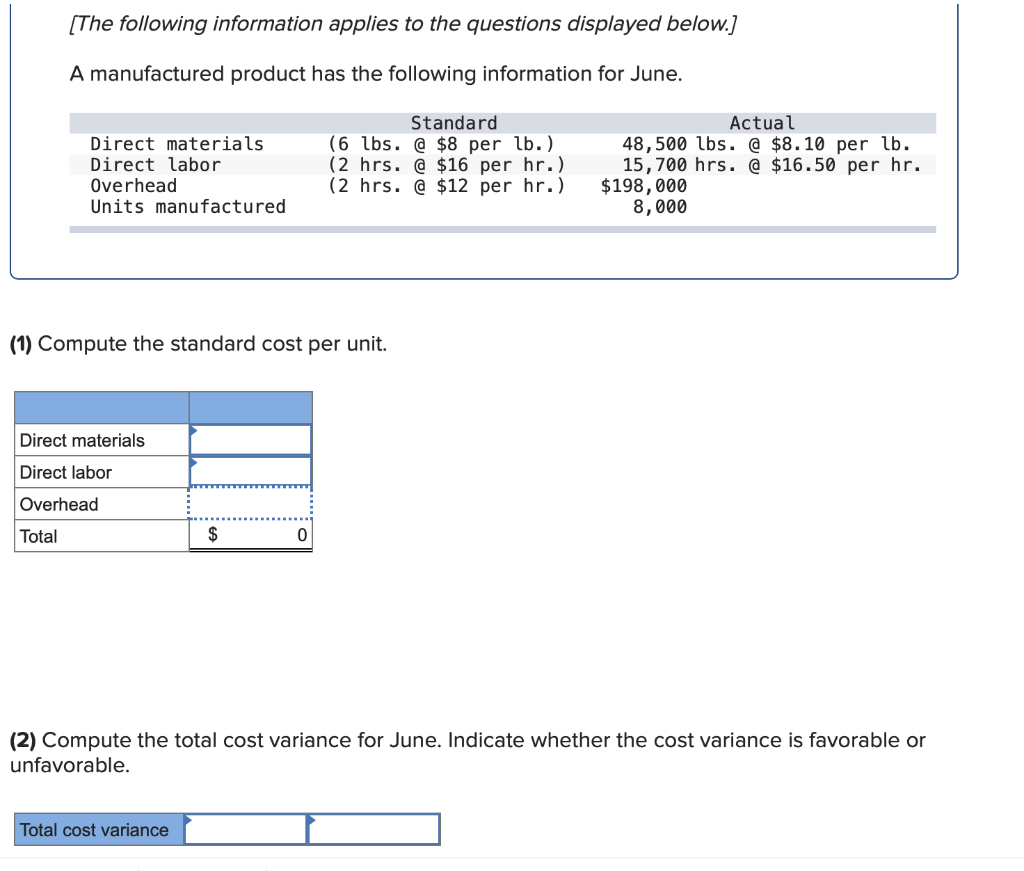Open the favorable/unfavorable variance dropdown cell
Image resolution: width=1024 pixels, height=871 pixels.
(374, 829)
